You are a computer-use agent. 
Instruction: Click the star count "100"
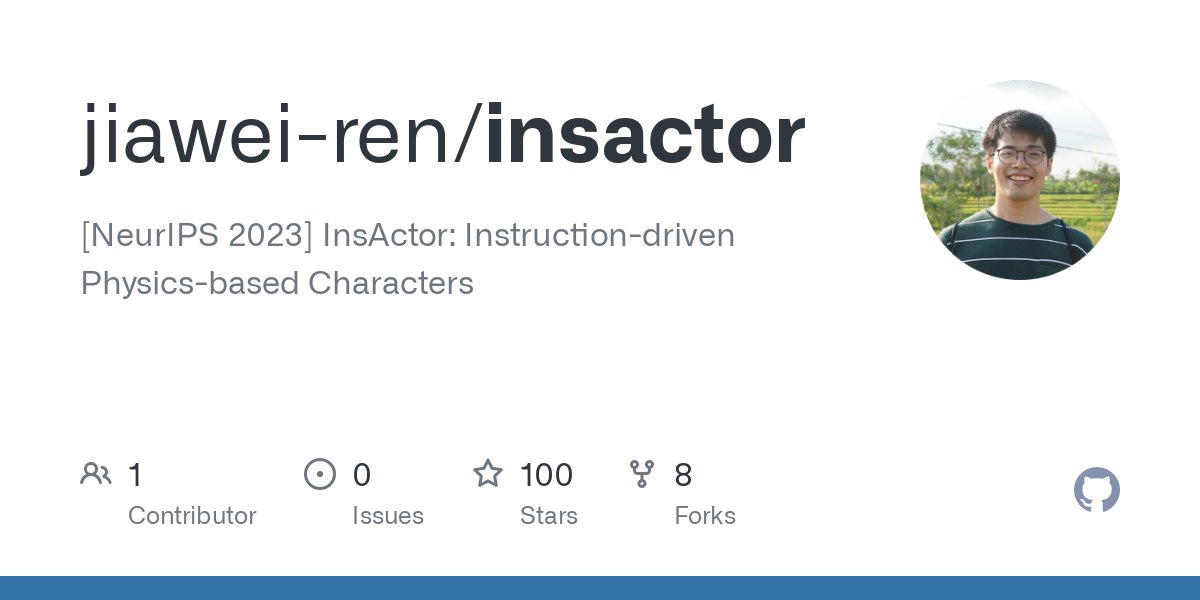click(x=546, y=475)
